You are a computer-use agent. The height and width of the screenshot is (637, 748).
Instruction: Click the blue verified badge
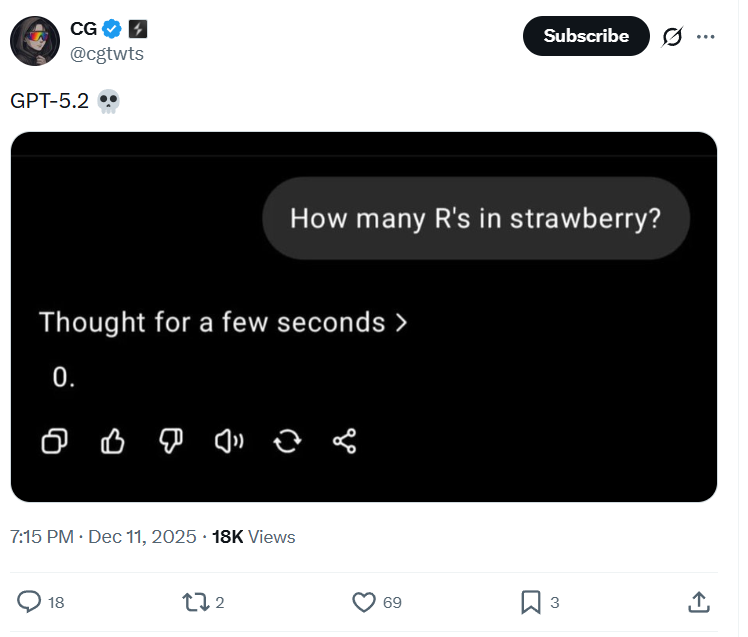coord(115,30)
